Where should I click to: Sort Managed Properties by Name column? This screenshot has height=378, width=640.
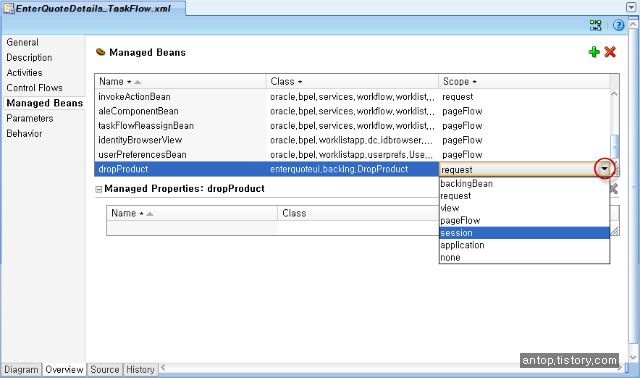pyautogui.click(x=150, y=213)
